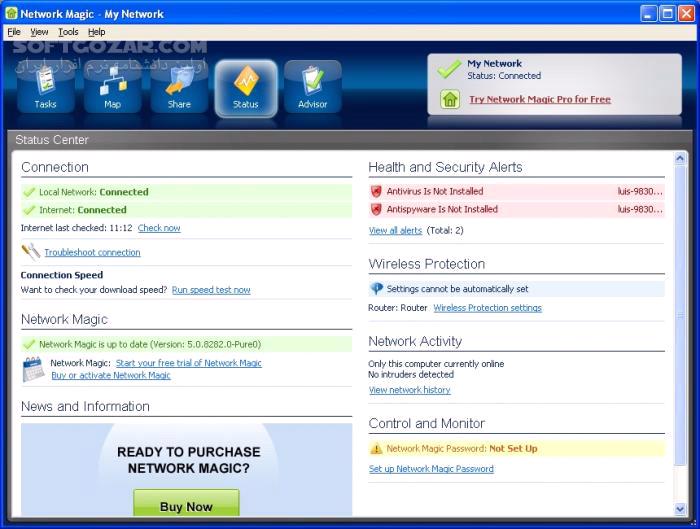Select the Status toolbar icon
Image resolution: width=700 pixels, height=529 pixels.
tap(246, 88)
